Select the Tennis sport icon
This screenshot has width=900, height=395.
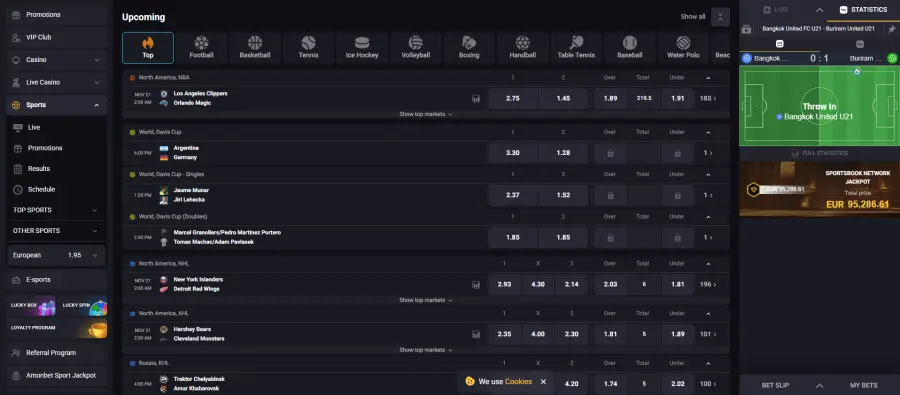coord(308,48)
